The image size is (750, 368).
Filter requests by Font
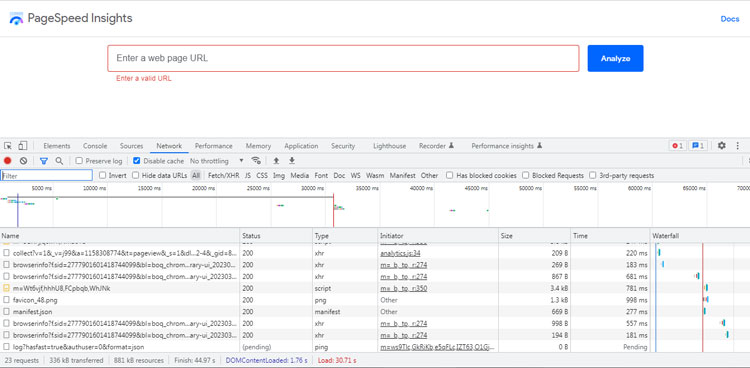[321, 176]
